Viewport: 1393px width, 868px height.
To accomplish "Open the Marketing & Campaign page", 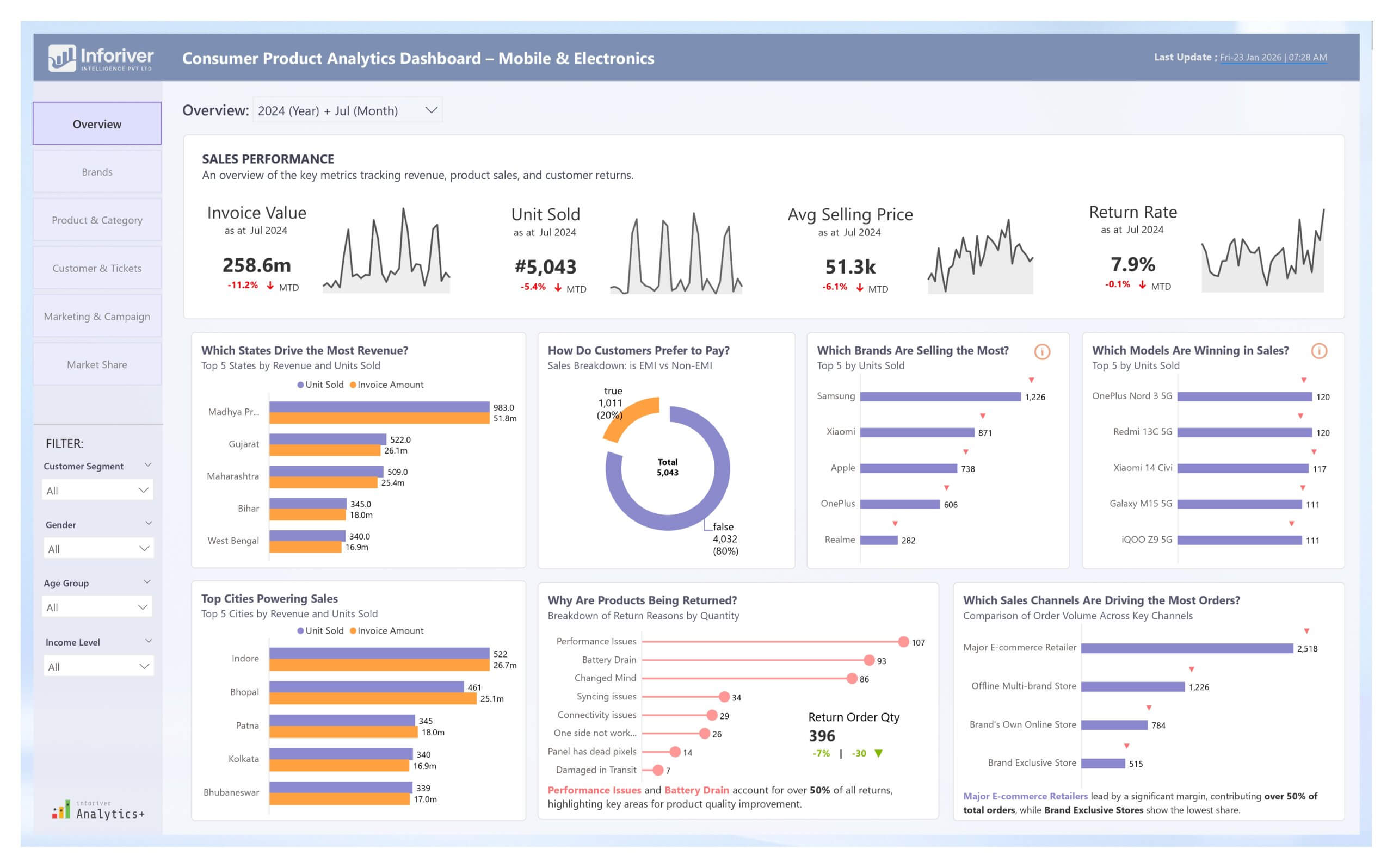I will [x=97, y=317].
